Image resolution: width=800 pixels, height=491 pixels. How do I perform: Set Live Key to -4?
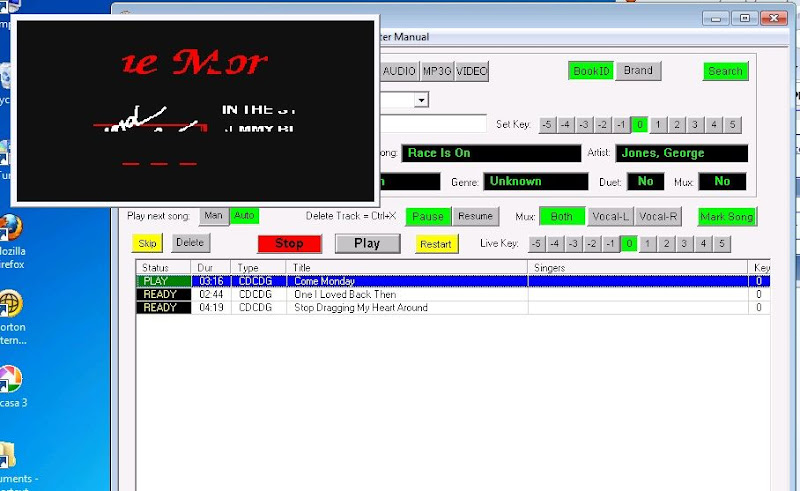point(555,243)
